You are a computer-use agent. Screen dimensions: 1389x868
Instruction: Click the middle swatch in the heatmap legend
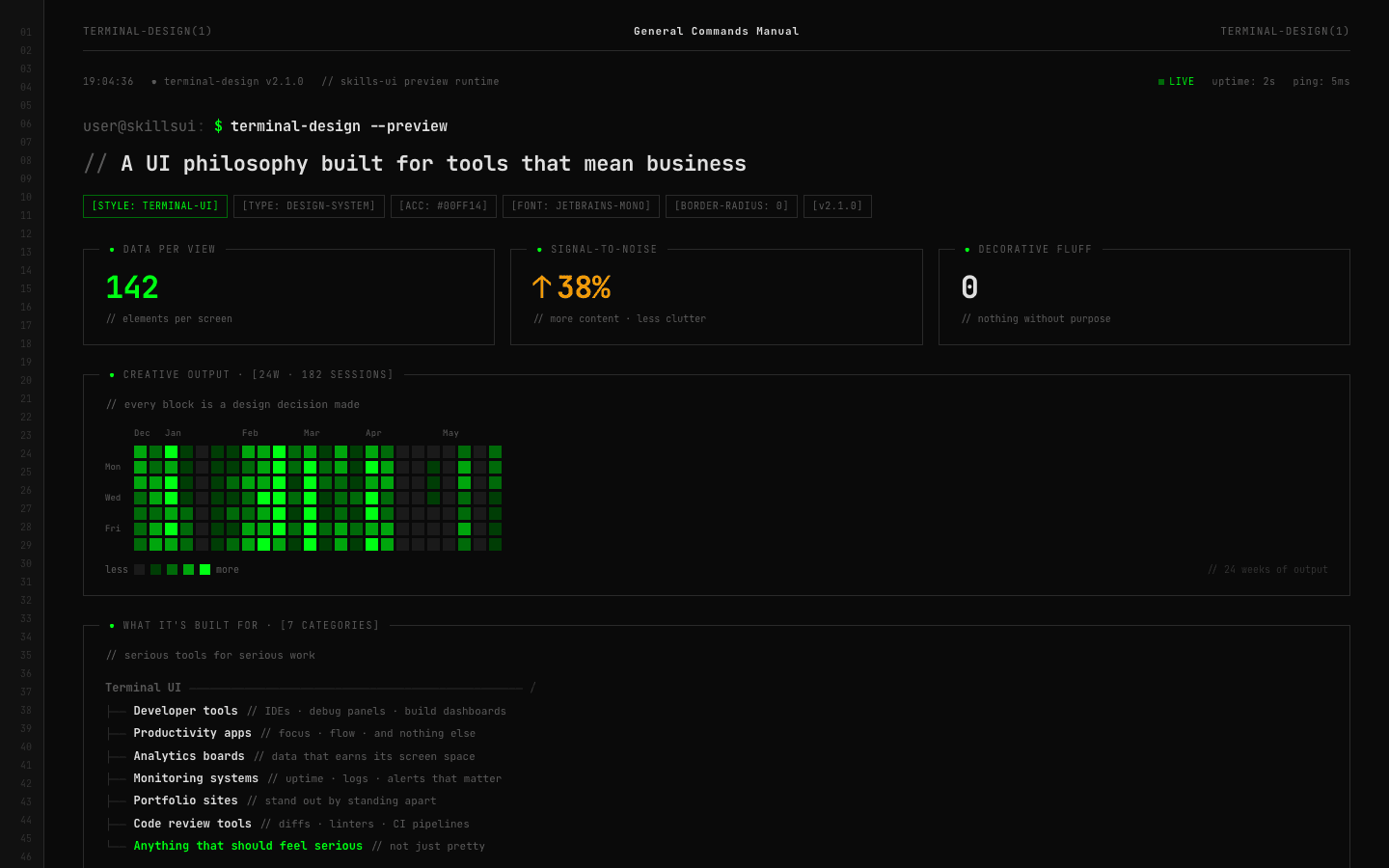point(172,570)
